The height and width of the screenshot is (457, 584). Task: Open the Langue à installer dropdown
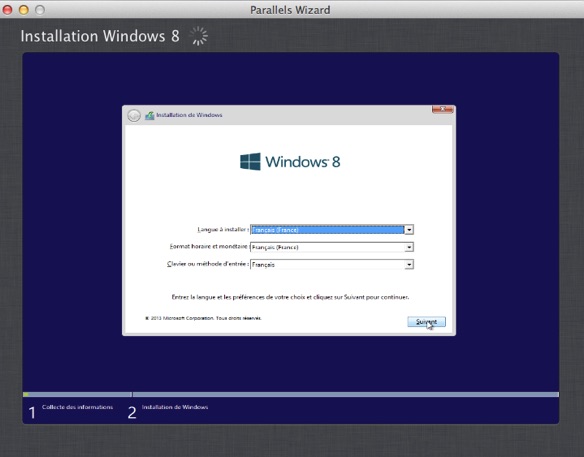point(332,230)
